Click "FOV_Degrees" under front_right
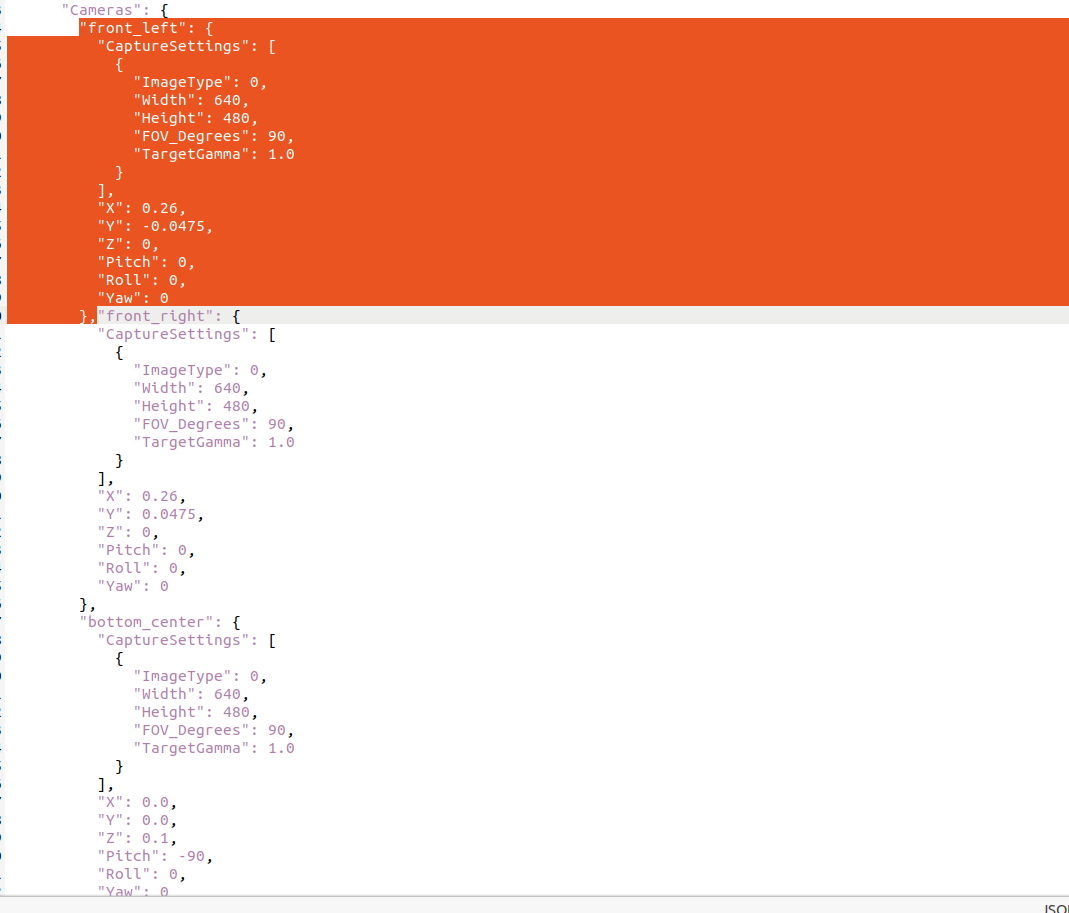This screenshot has width=1069, height=913. 191,424
